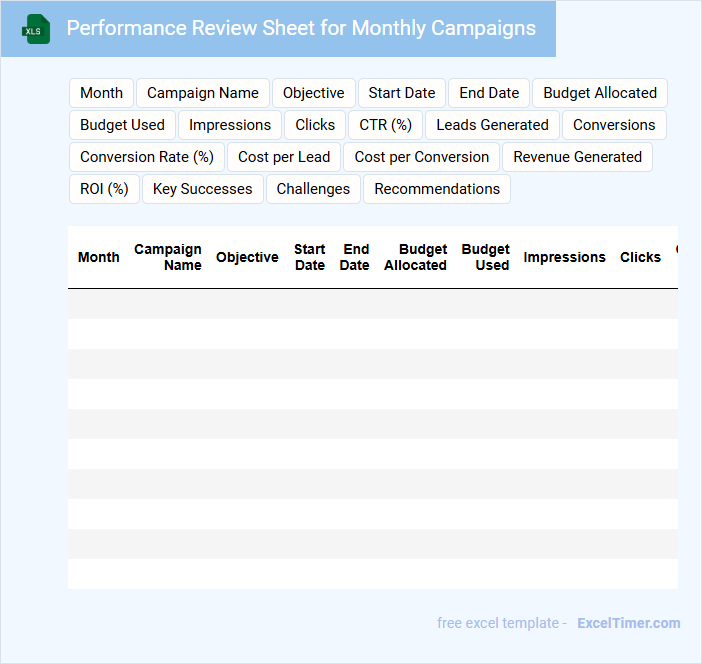This screenshot has height=664, width=702.
Task: Click the Performance Review Sheet title
Action: tap(301, 28)
